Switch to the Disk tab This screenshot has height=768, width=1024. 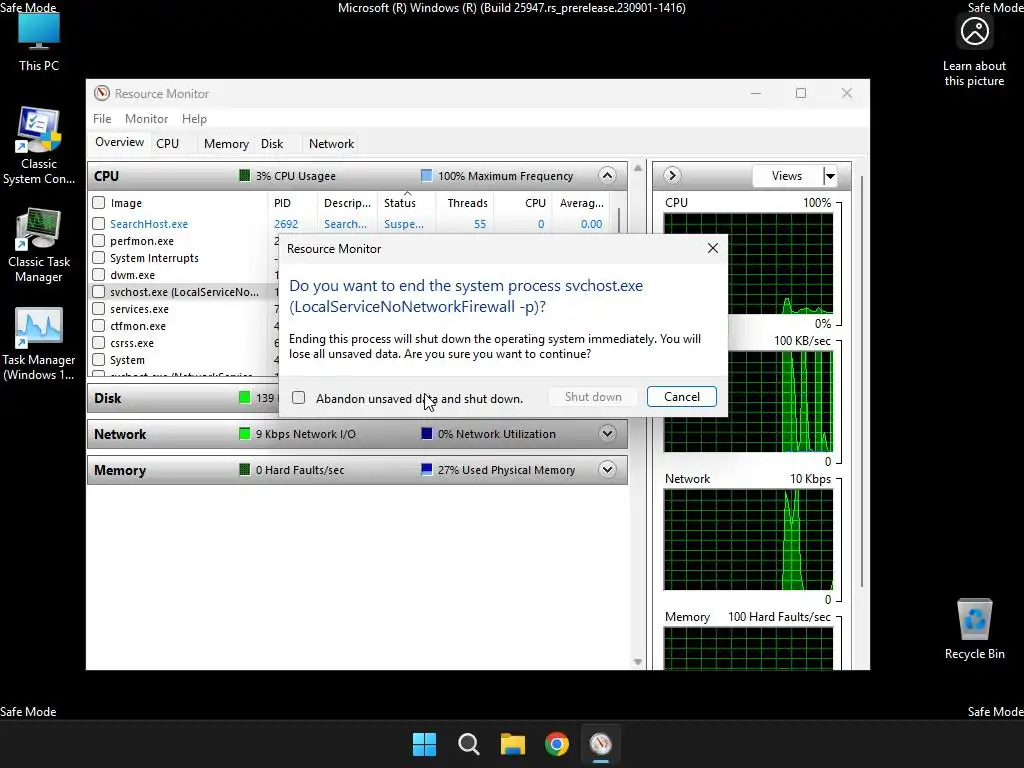[272, 144]
